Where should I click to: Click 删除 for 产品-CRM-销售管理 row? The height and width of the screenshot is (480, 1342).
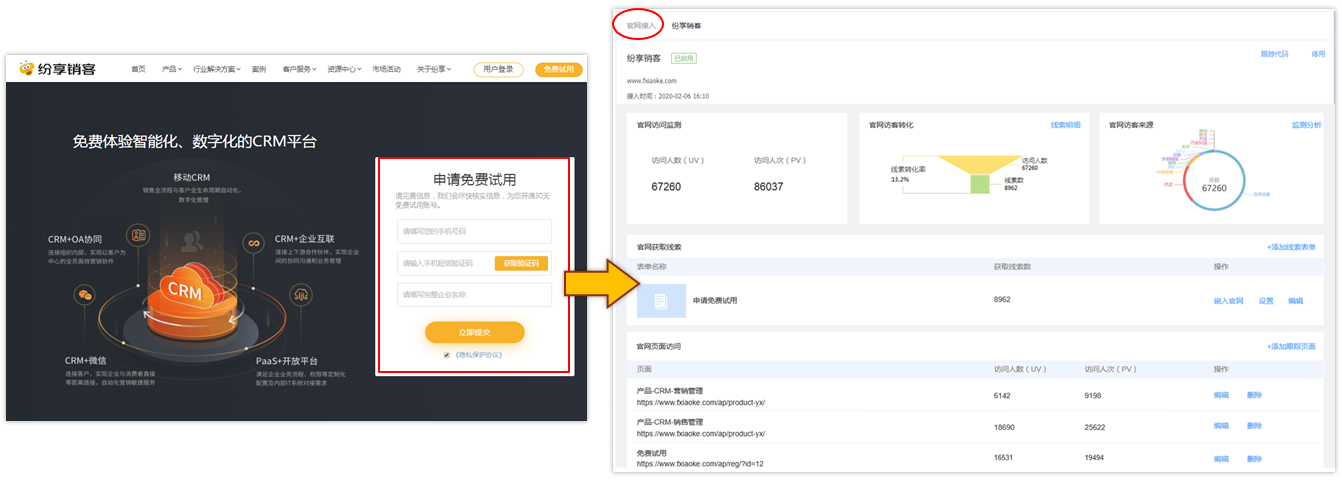click(1255, 426)
